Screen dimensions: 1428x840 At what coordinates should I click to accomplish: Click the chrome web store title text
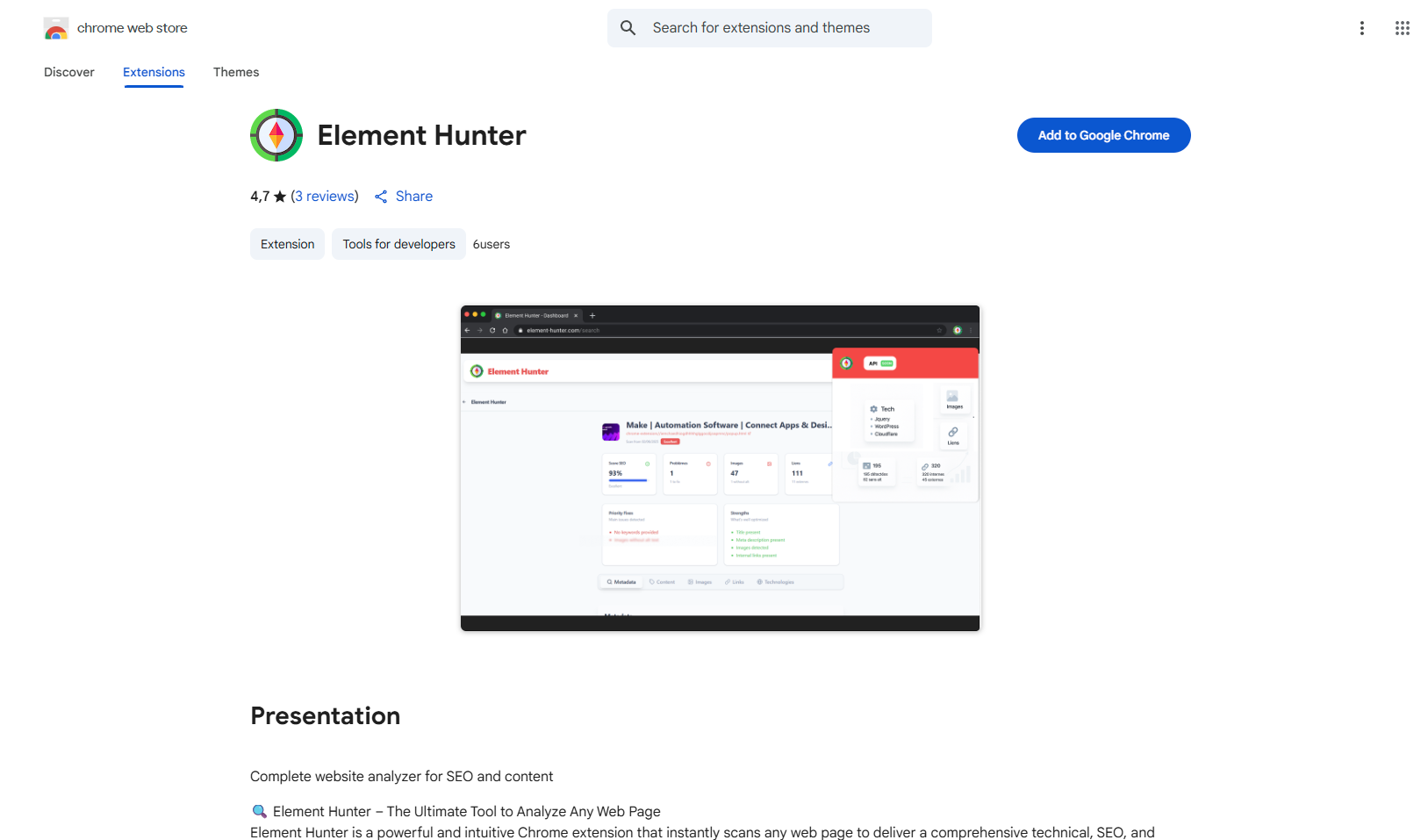(x=133, y=28)
